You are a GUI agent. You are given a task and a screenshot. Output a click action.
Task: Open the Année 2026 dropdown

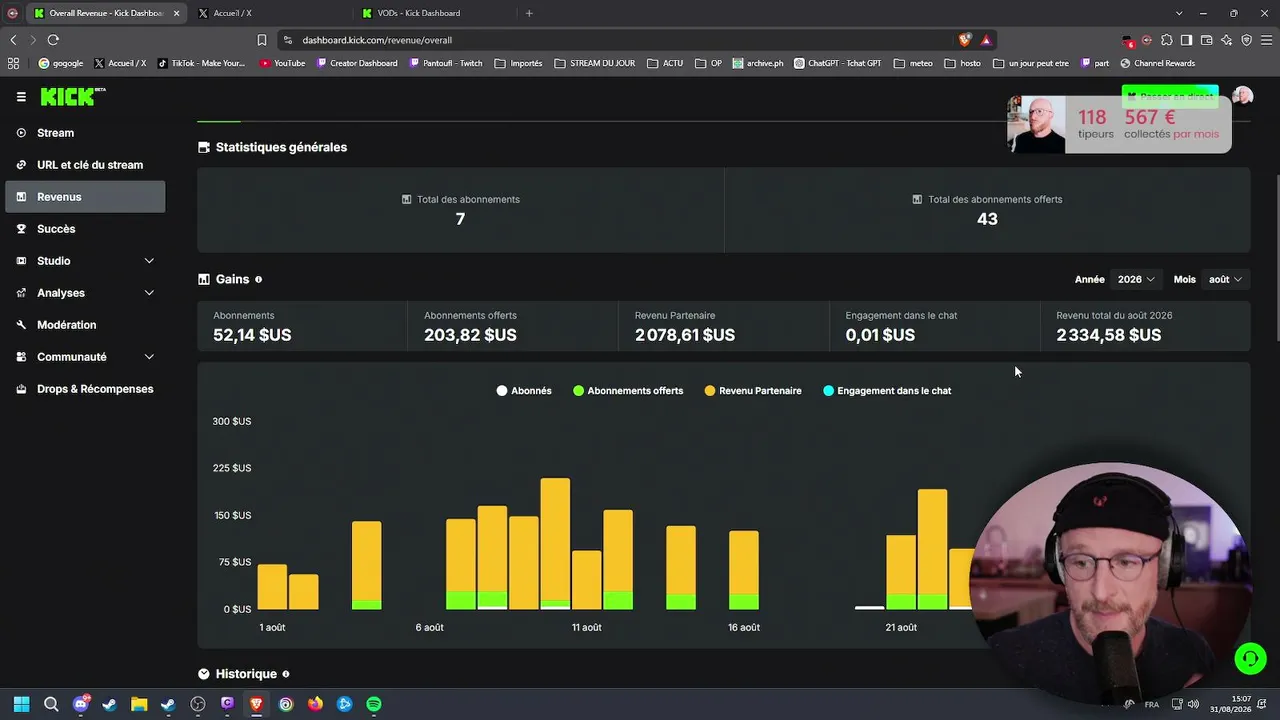pos(1136,280)
